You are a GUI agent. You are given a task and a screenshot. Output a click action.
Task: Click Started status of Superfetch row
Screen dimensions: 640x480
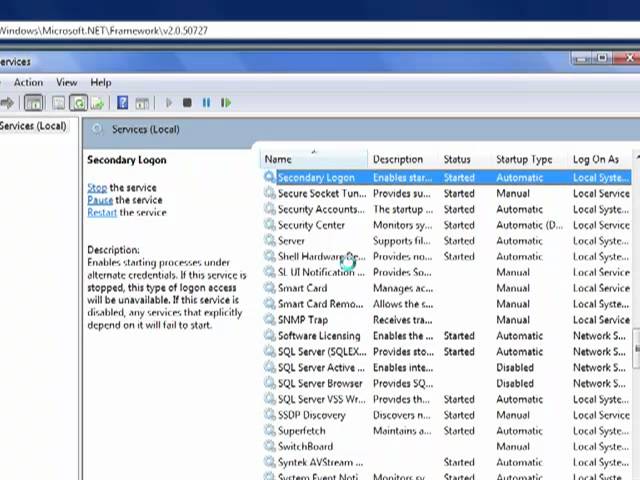pos(459,431)
